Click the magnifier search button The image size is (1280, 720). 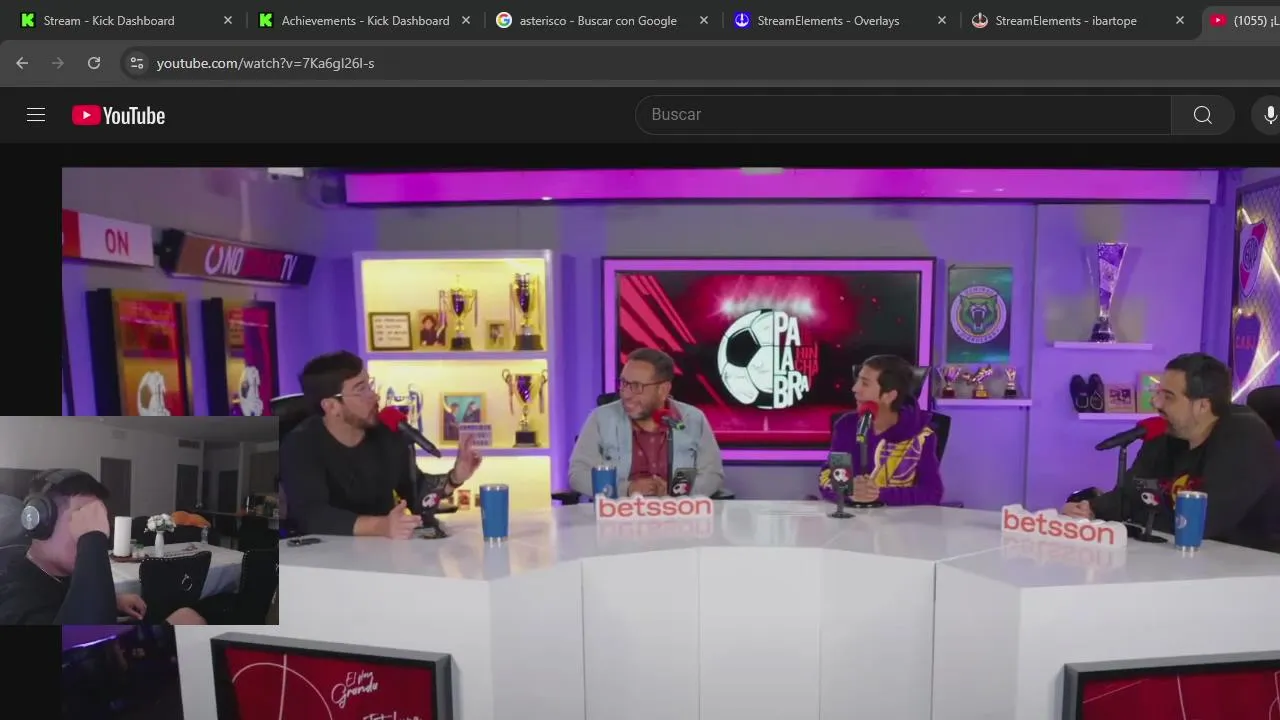click(x=1203, y=115)
